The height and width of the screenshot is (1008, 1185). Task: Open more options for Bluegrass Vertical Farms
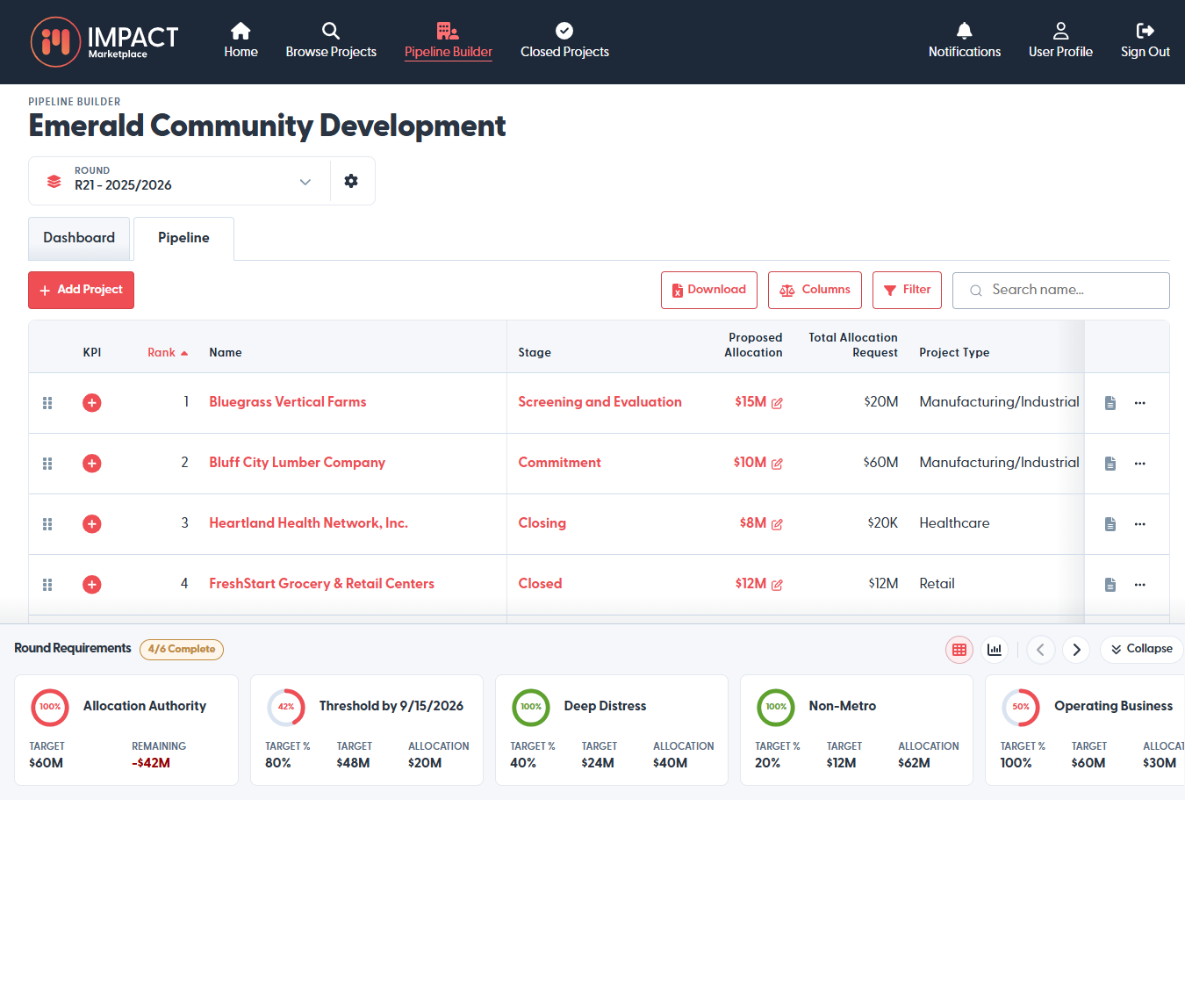pyautogui.click(x=1139, y=403)
